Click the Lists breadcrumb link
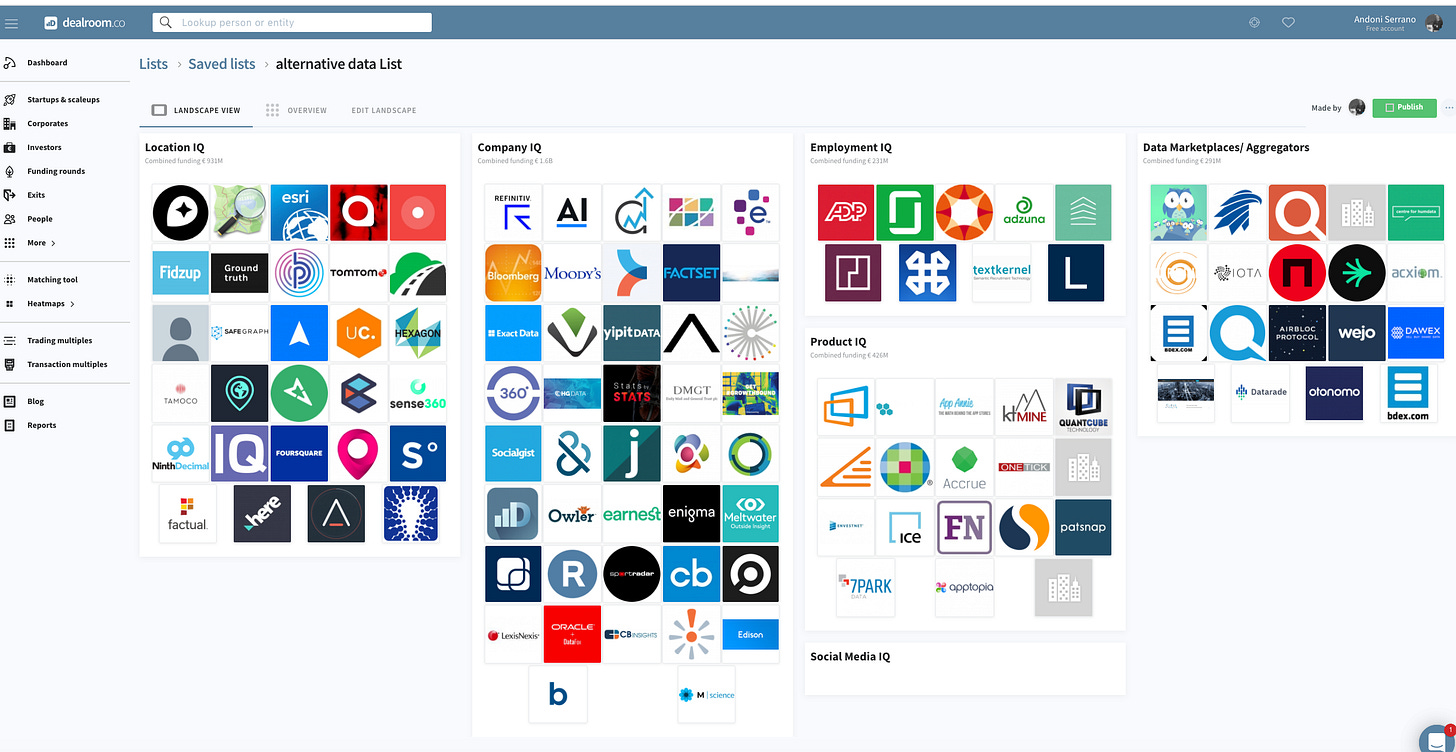 [153, 64]
